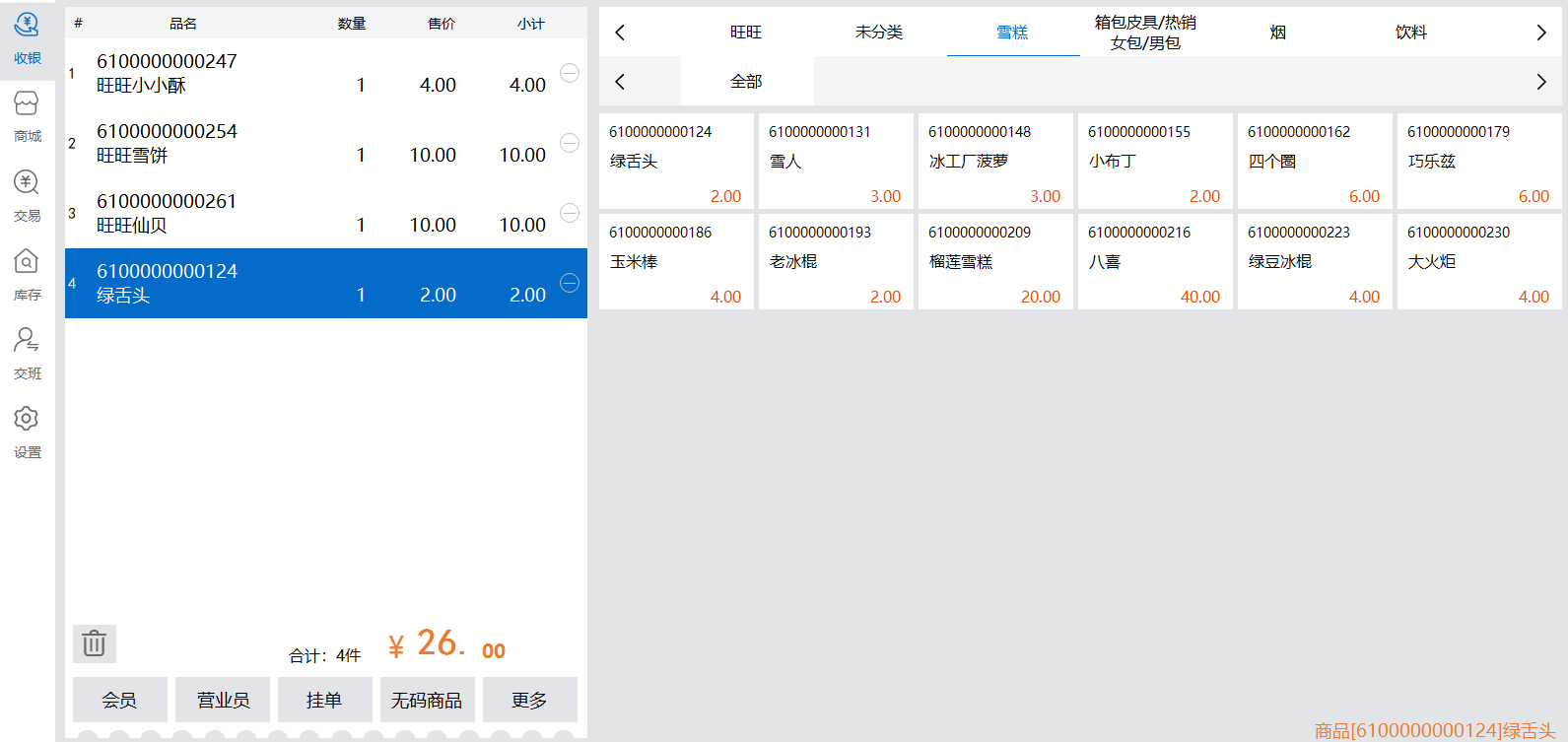This screenshot has height=742, width=1568.
Task: Remove 绿舌头 with its minus icon
Action: (x=570, y=283)
